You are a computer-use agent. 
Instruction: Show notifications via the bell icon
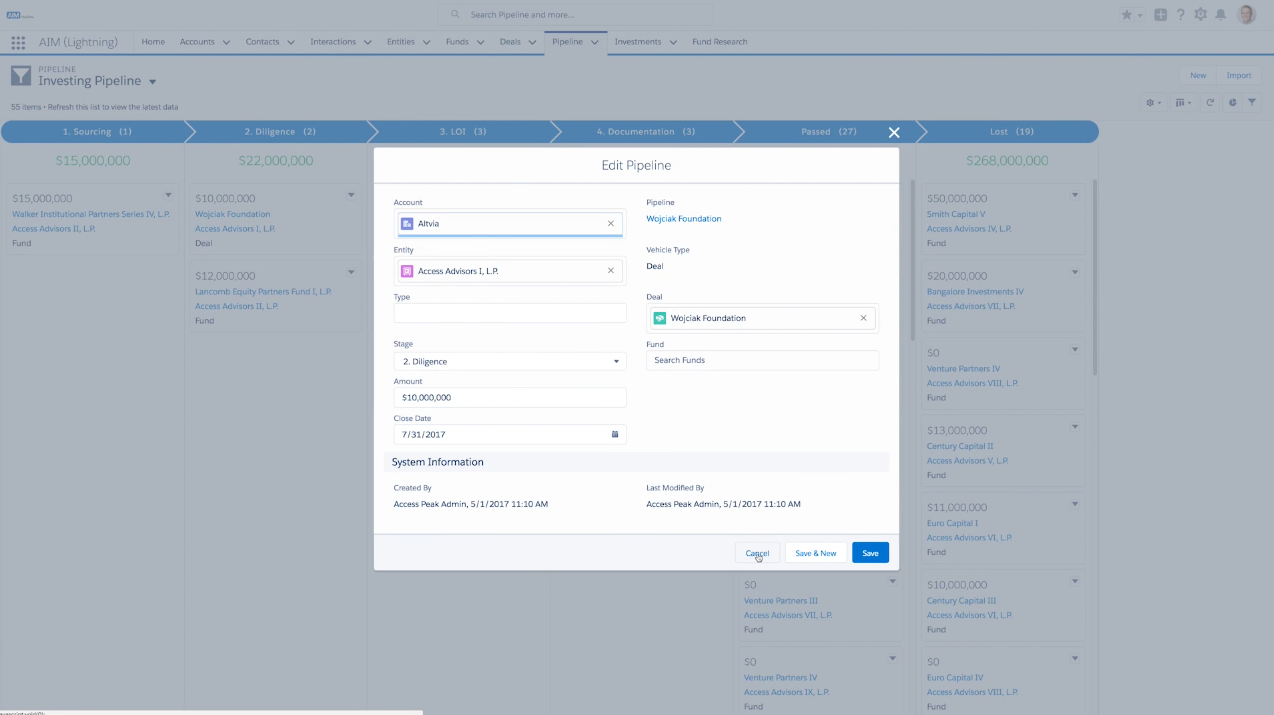click(1221, 15)
